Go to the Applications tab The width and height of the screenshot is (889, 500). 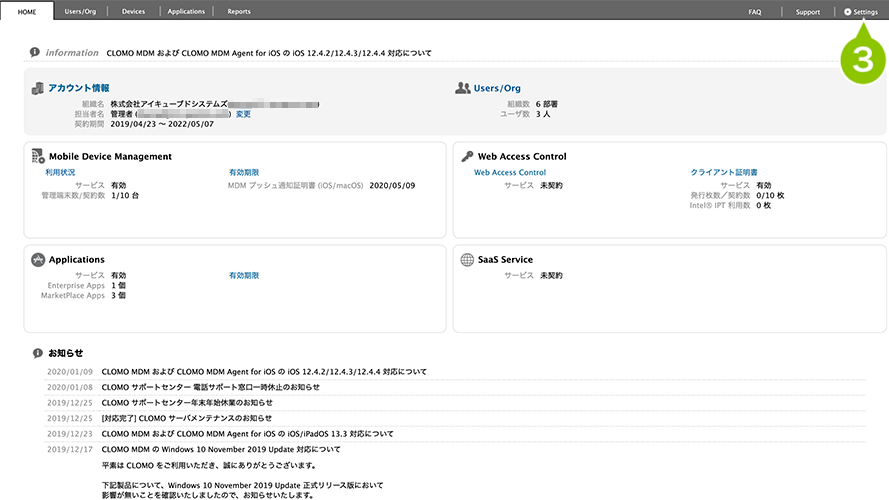(x=186, y=11)
